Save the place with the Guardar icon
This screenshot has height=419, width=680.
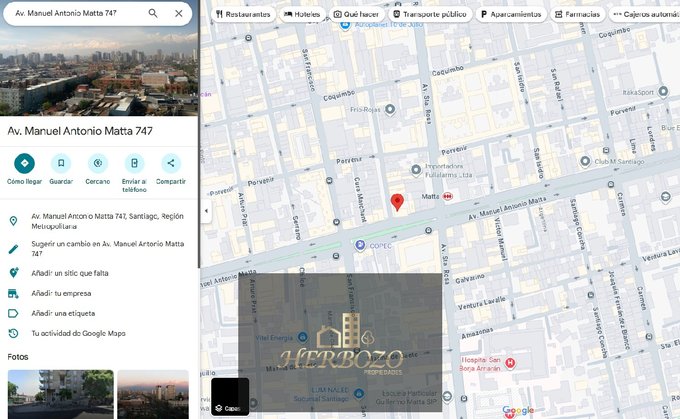tap(61, 163)
